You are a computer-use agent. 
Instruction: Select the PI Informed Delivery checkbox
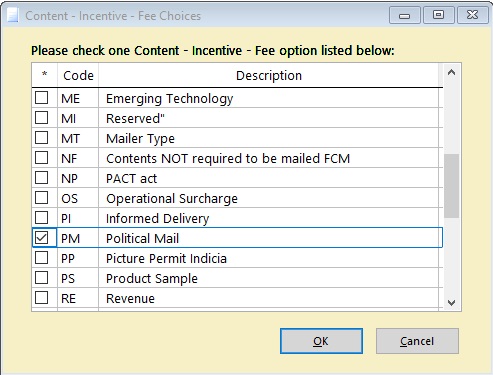tap(41, 218)
